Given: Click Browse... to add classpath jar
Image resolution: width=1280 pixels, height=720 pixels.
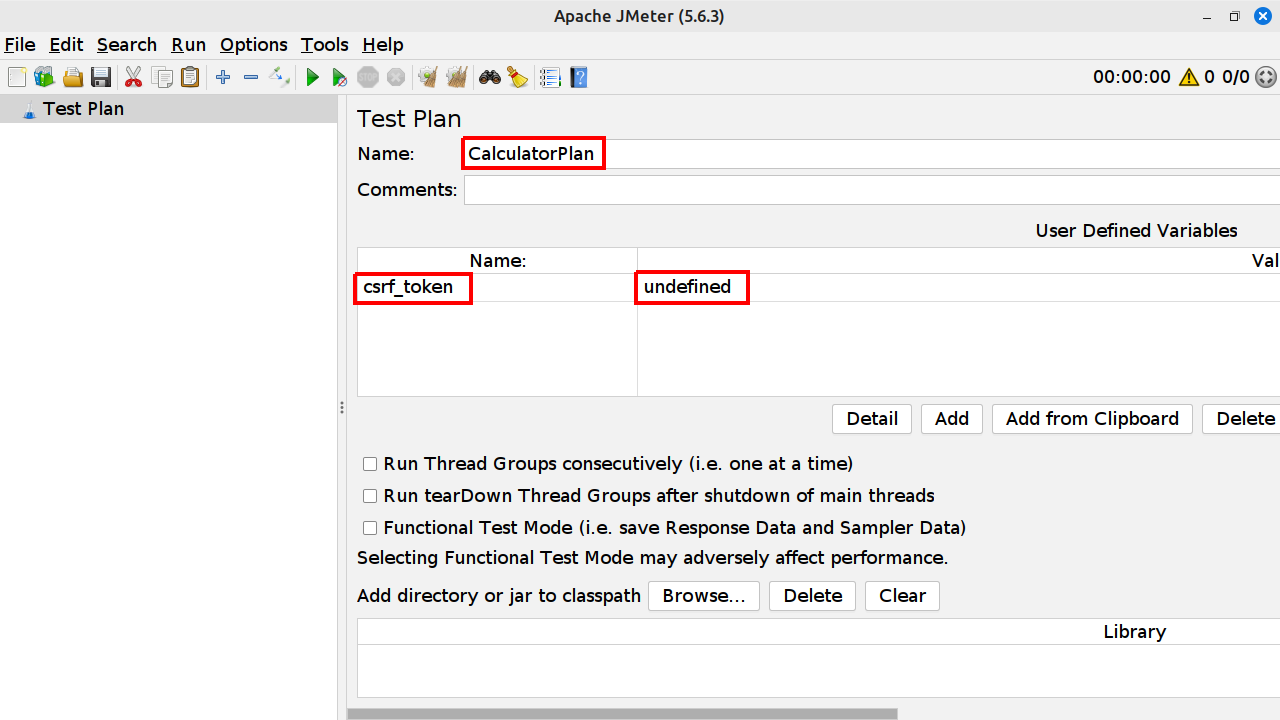Looking at the screenshot, I should pos(704,596).
